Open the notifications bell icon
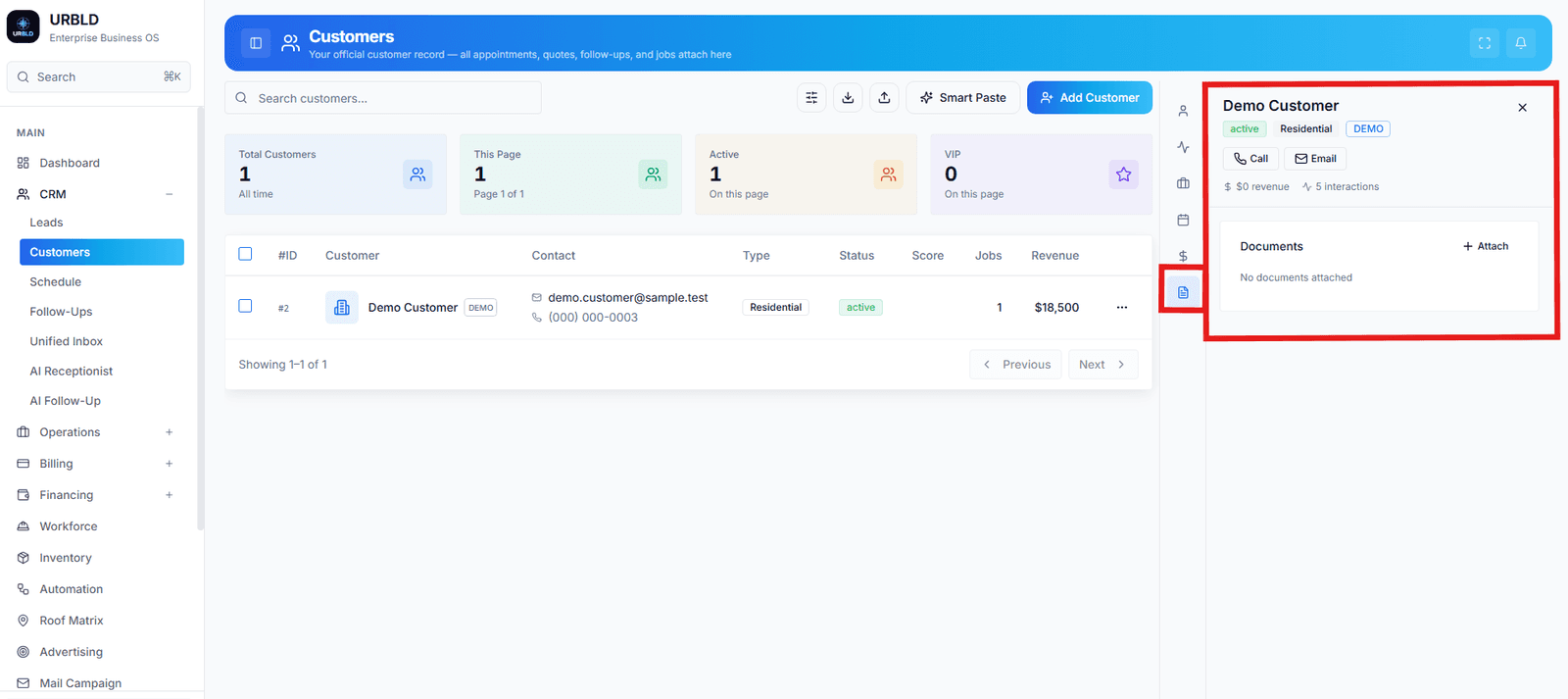Image resolution: width=1568 pixels, height=699 pixels. [1521, 43]
